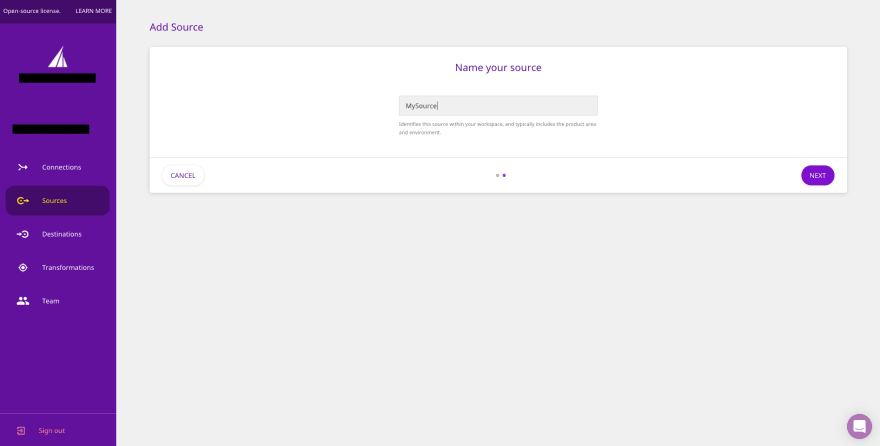This screenshot has width=880, height=446.
Task: Click the Connections icon in the sidebar
Action: pos(23,167)
